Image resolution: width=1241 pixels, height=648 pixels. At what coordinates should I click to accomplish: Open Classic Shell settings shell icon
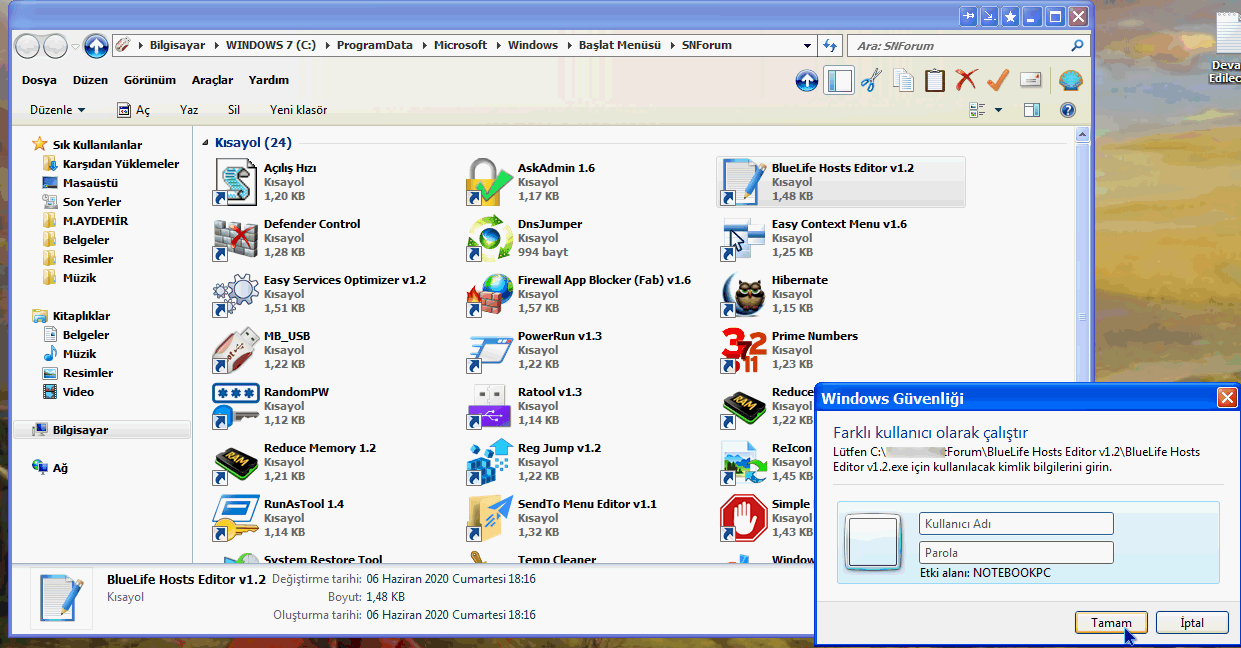[1070, 81]
